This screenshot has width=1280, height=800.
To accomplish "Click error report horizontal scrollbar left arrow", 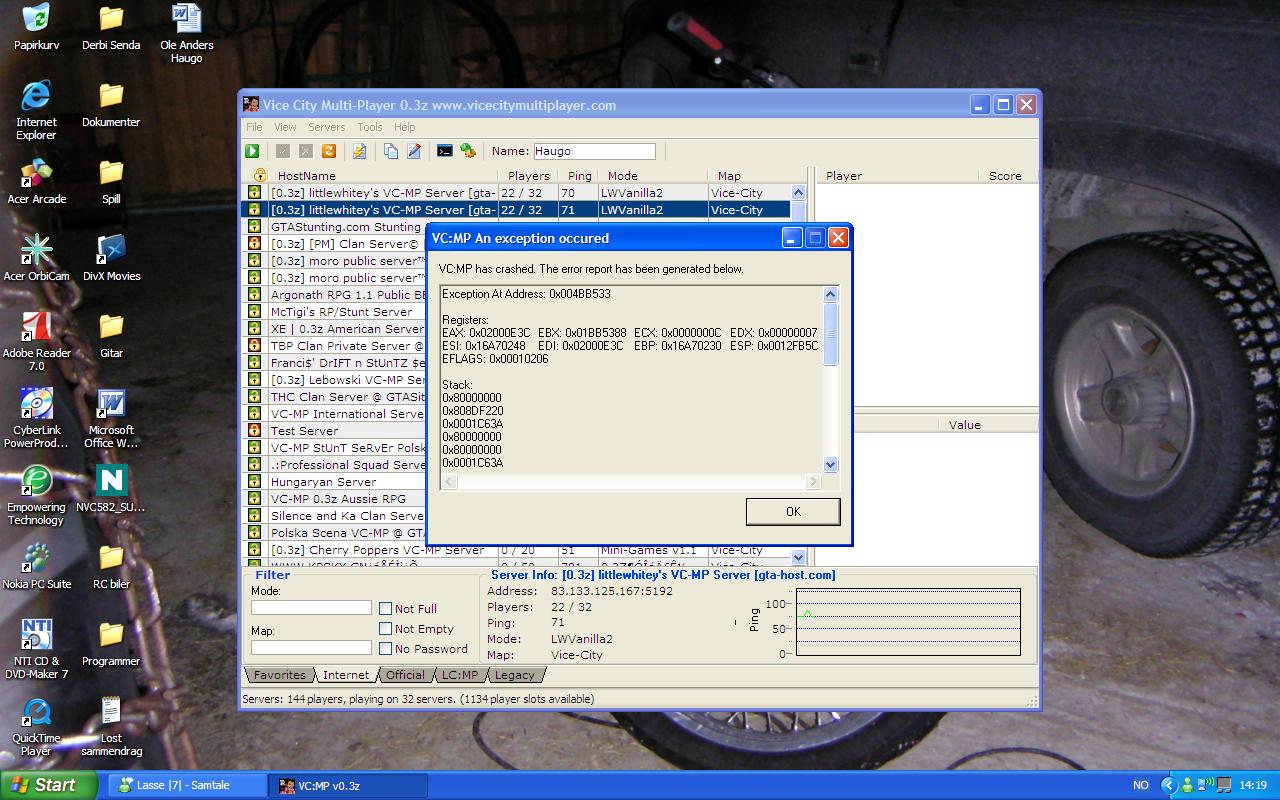I will 449,481.
